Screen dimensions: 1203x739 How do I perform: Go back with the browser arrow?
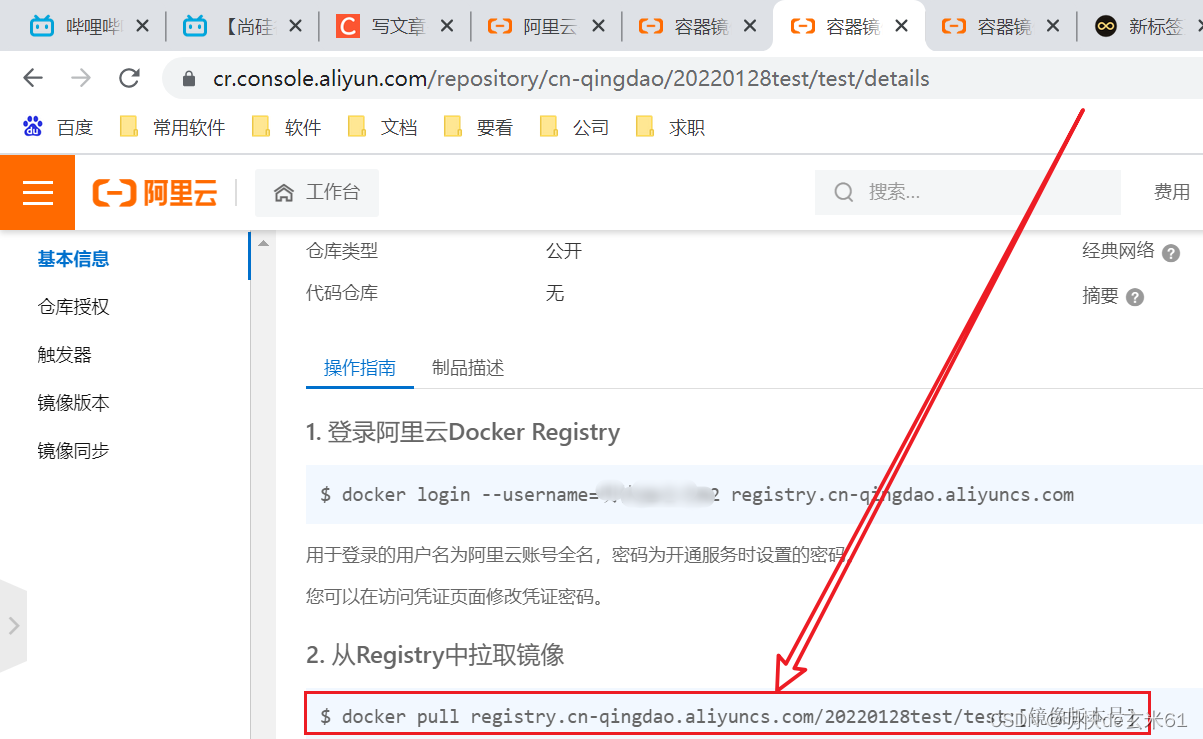(x=33, y=78)
